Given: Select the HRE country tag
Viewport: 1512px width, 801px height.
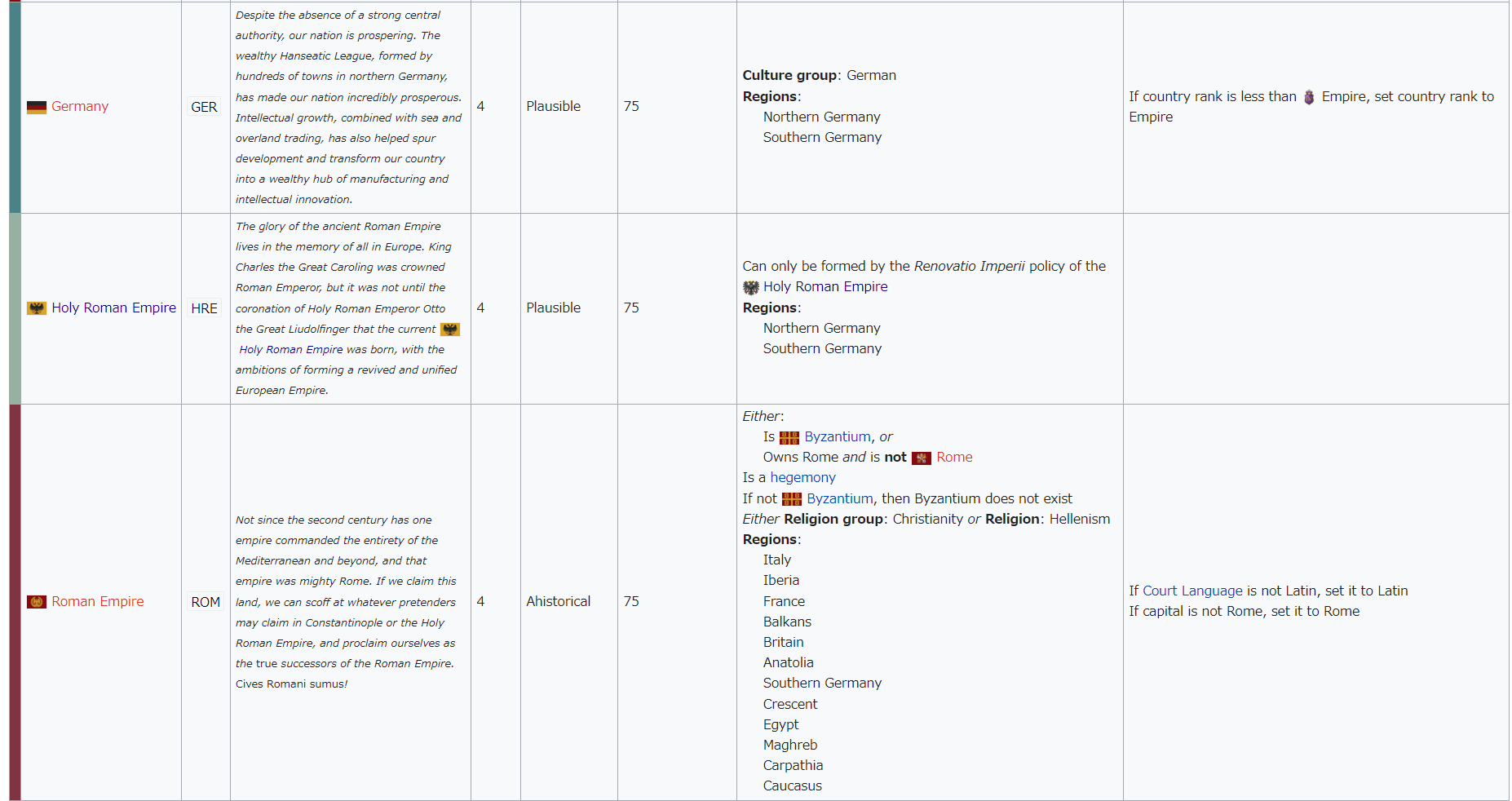Looking at the screenshot, I should [204, 308].
